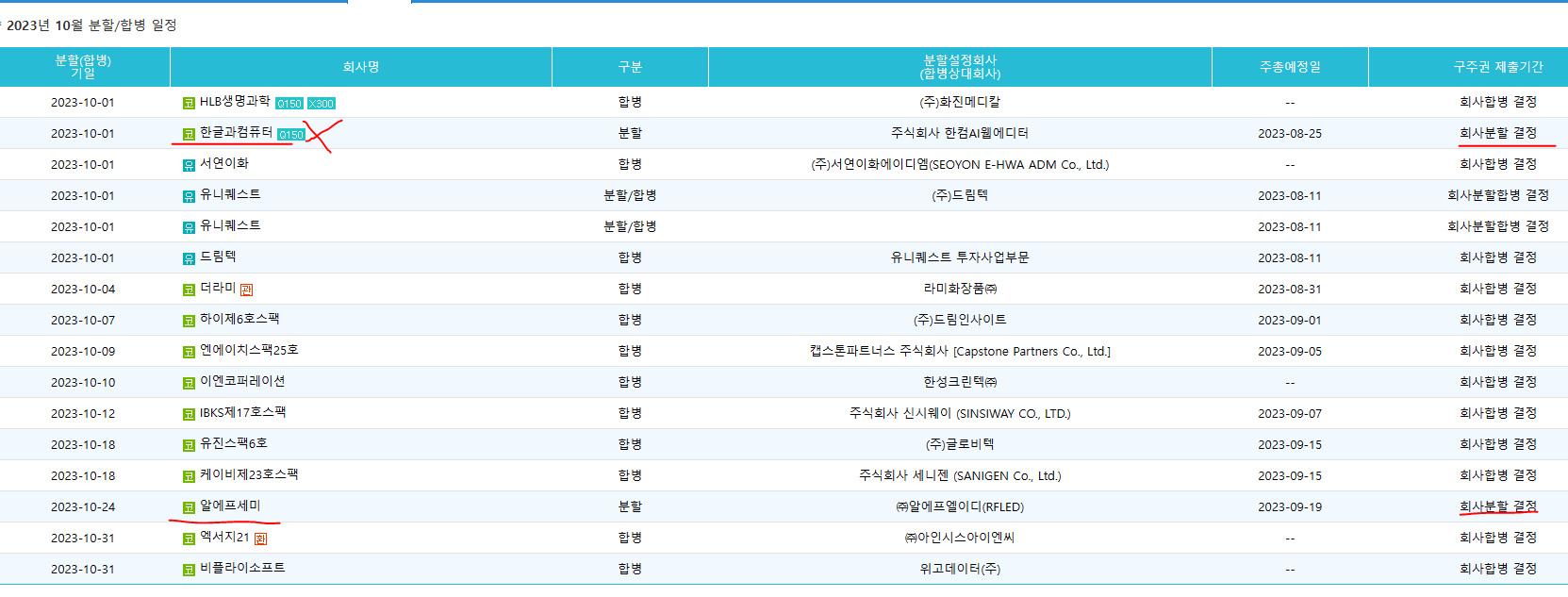Click the 분할(합병) 기일 column header
The height and width of the screenshot is (597, 1568).
[83, 67]
